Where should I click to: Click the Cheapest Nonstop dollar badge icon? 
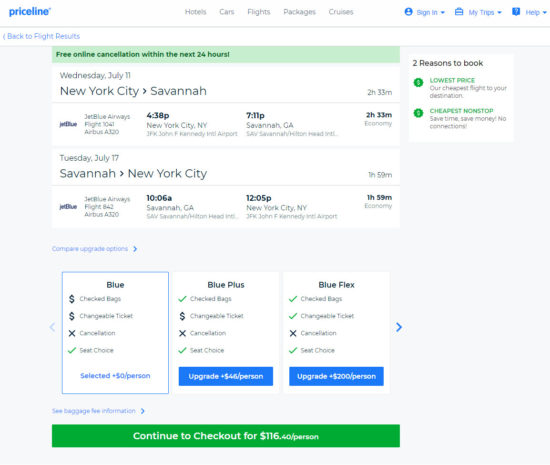tap(418, 113)
